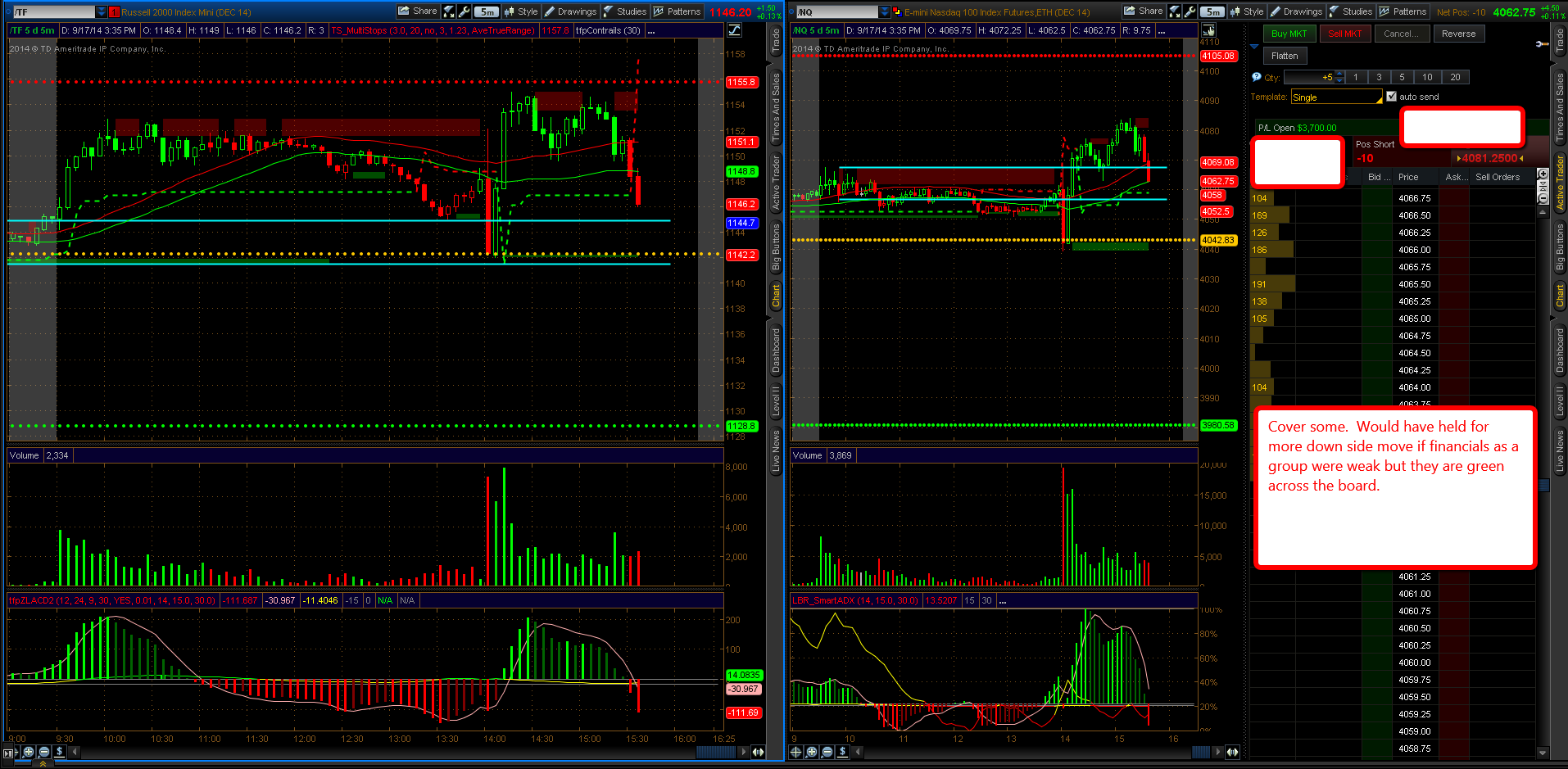Image resolution: width=1568 pixels, height=769 pixels.
Task: Open Big Buttons tab in right sidebar
Action: pyautogui.click(x=1560, y=248)
